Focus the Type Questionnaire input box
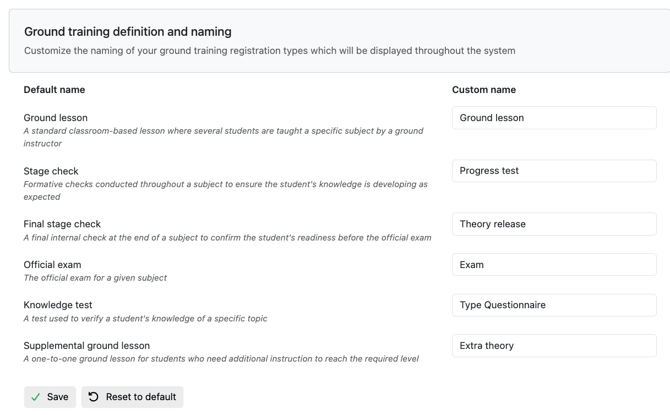Screen dimensions: 670x415 (554, 305)
